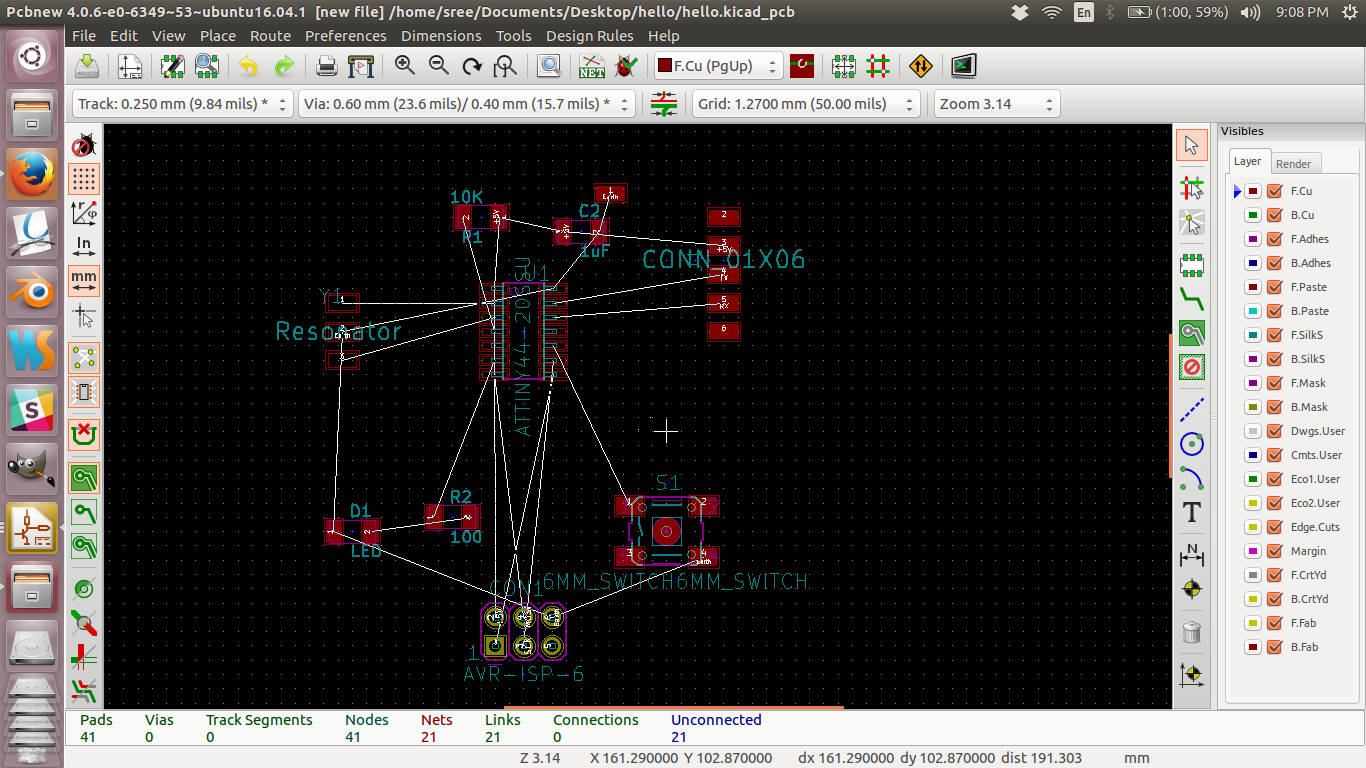The height and width of the screenshot is (768, 1366).
Task: Open the track width dropdown
Action: click(x=182, y=104)
